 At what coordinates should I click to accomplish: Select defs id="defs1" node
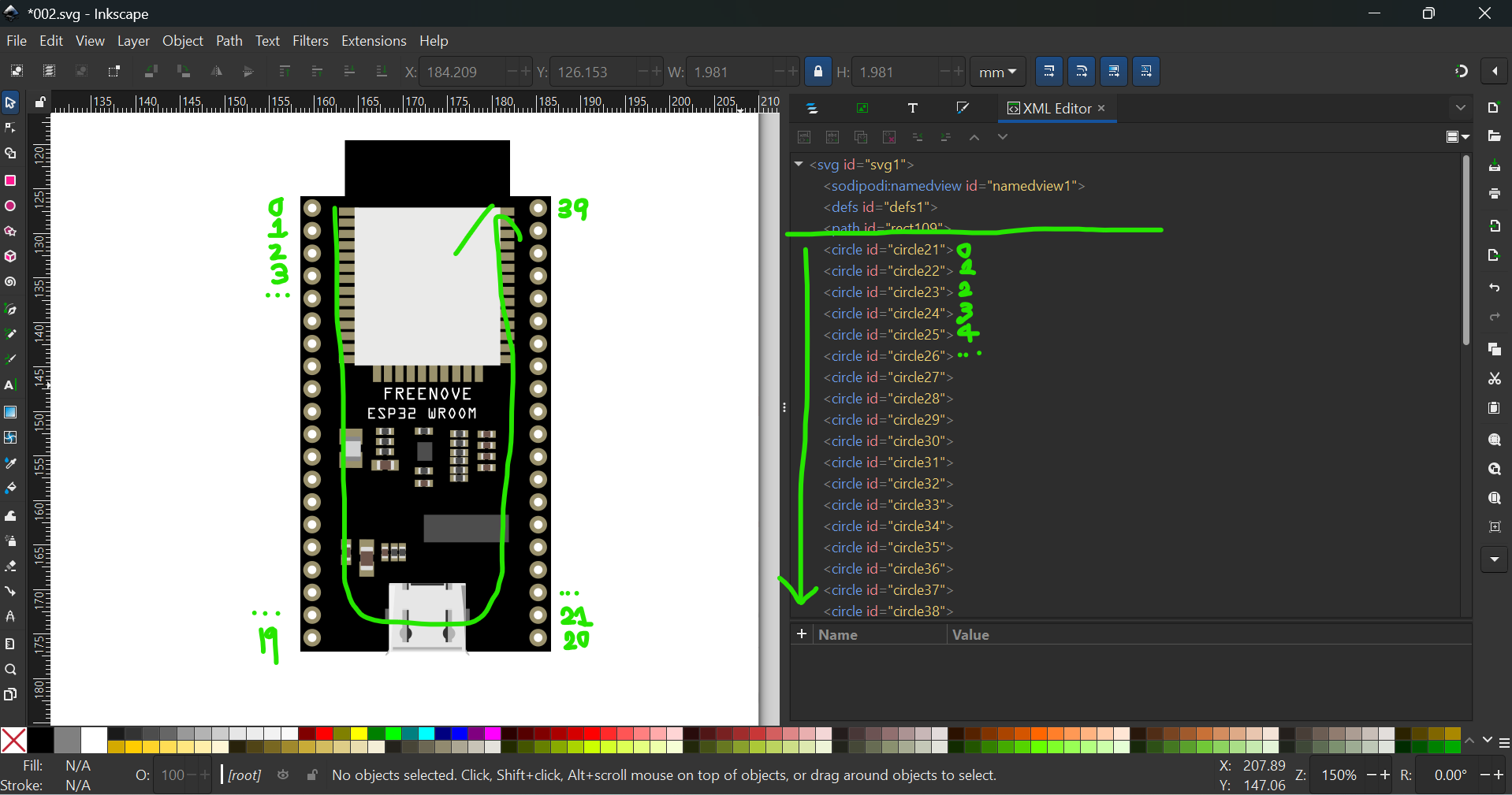pyautogui.click(x=881, y=207)
